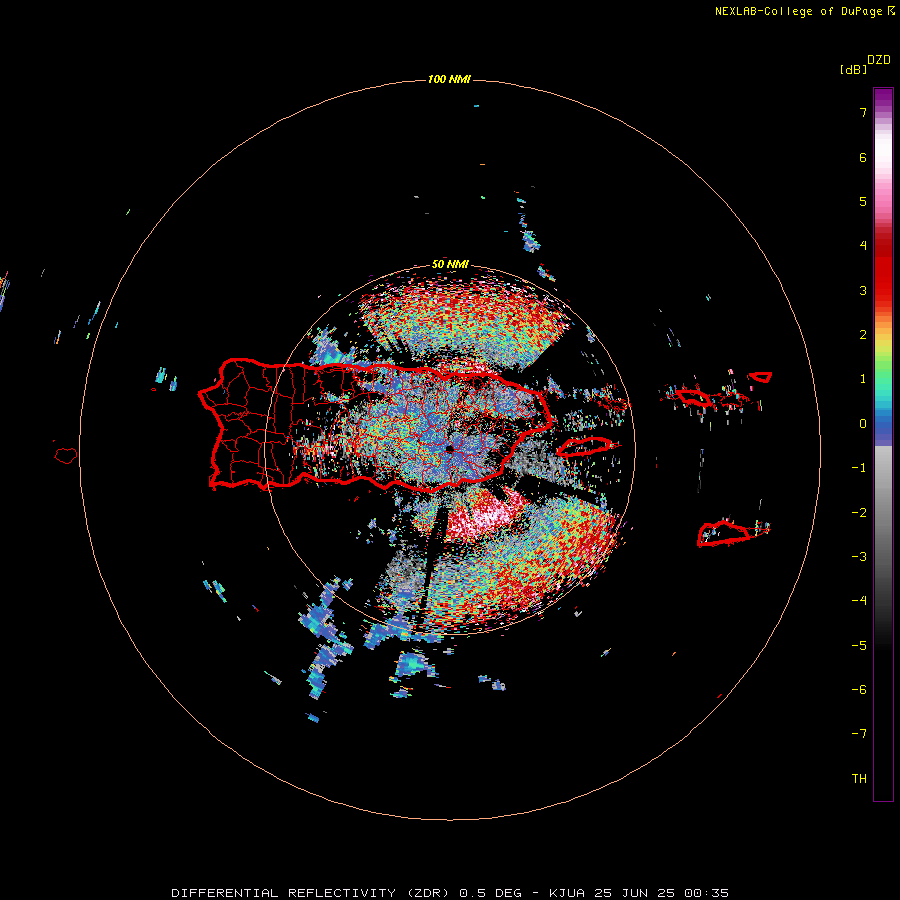Image resolution: width=900 pixels, height=900 pixels.
Task: Click the purple top of the color bar
Action: click(x=883, y=100)
